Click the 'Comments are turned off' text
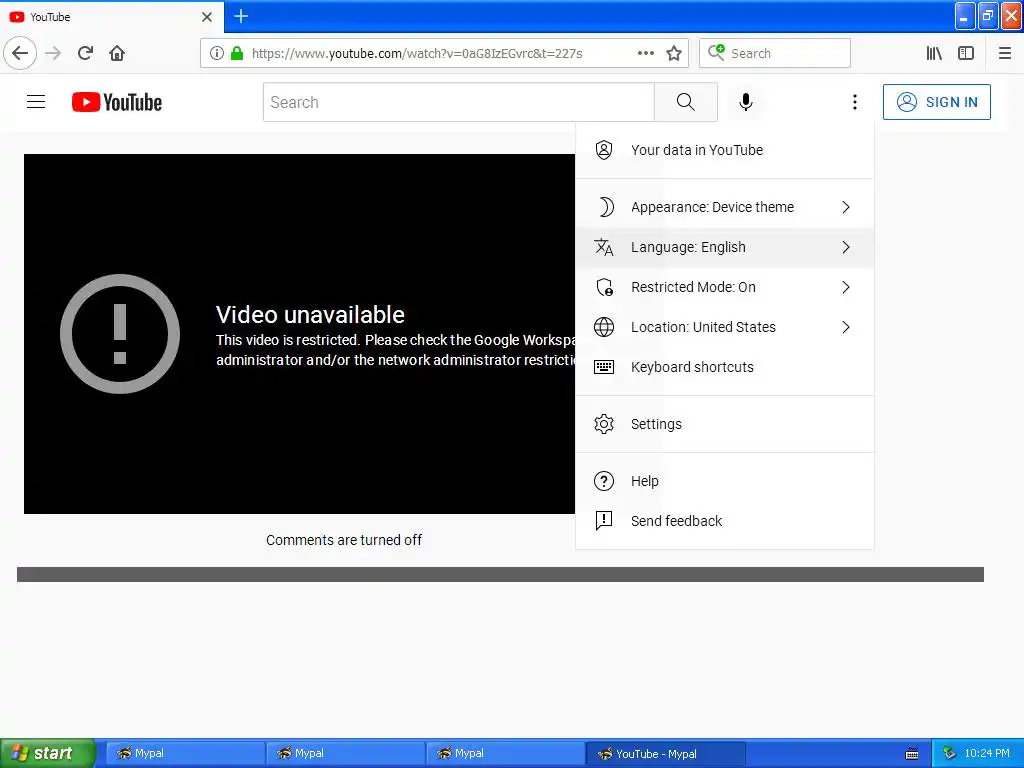The height and width of the screenshot is (768, 1024). tap(344, 540)
